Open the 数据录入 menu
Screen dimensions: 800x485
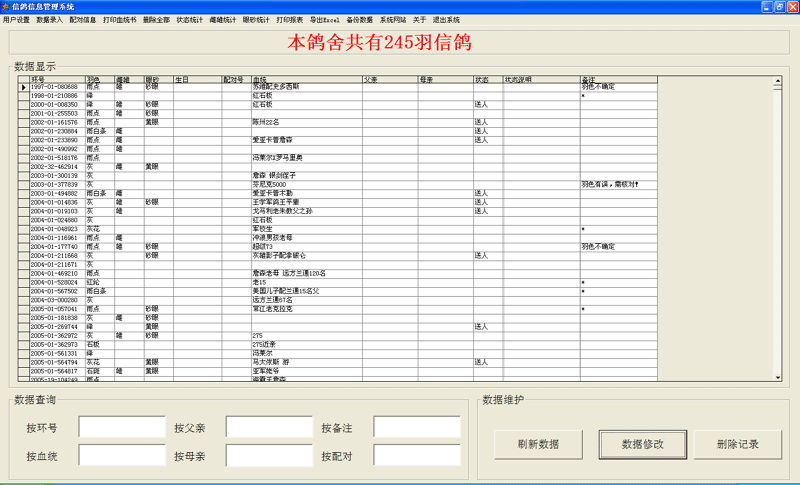pyautogui.click(x=49, y=20)
